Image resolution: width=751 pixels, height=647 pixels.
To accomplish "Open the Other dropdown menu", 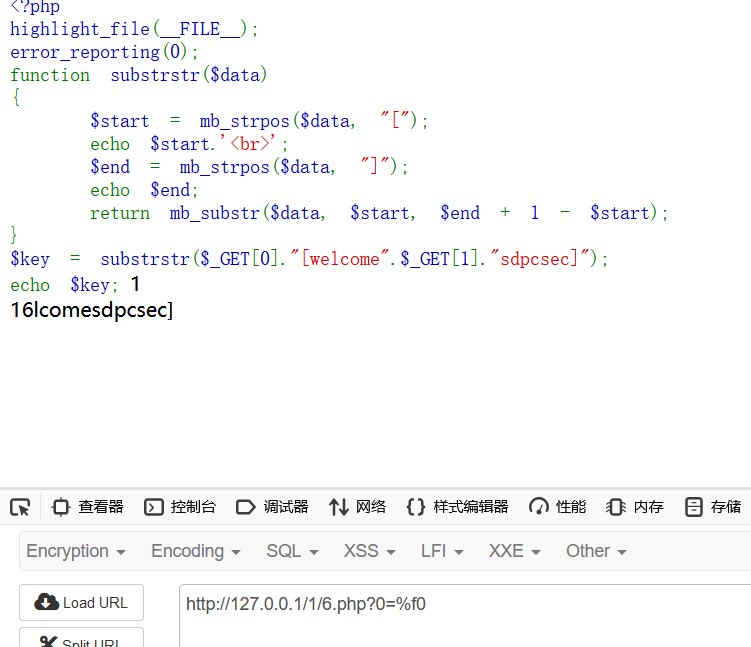I will [x=596, y=551].
